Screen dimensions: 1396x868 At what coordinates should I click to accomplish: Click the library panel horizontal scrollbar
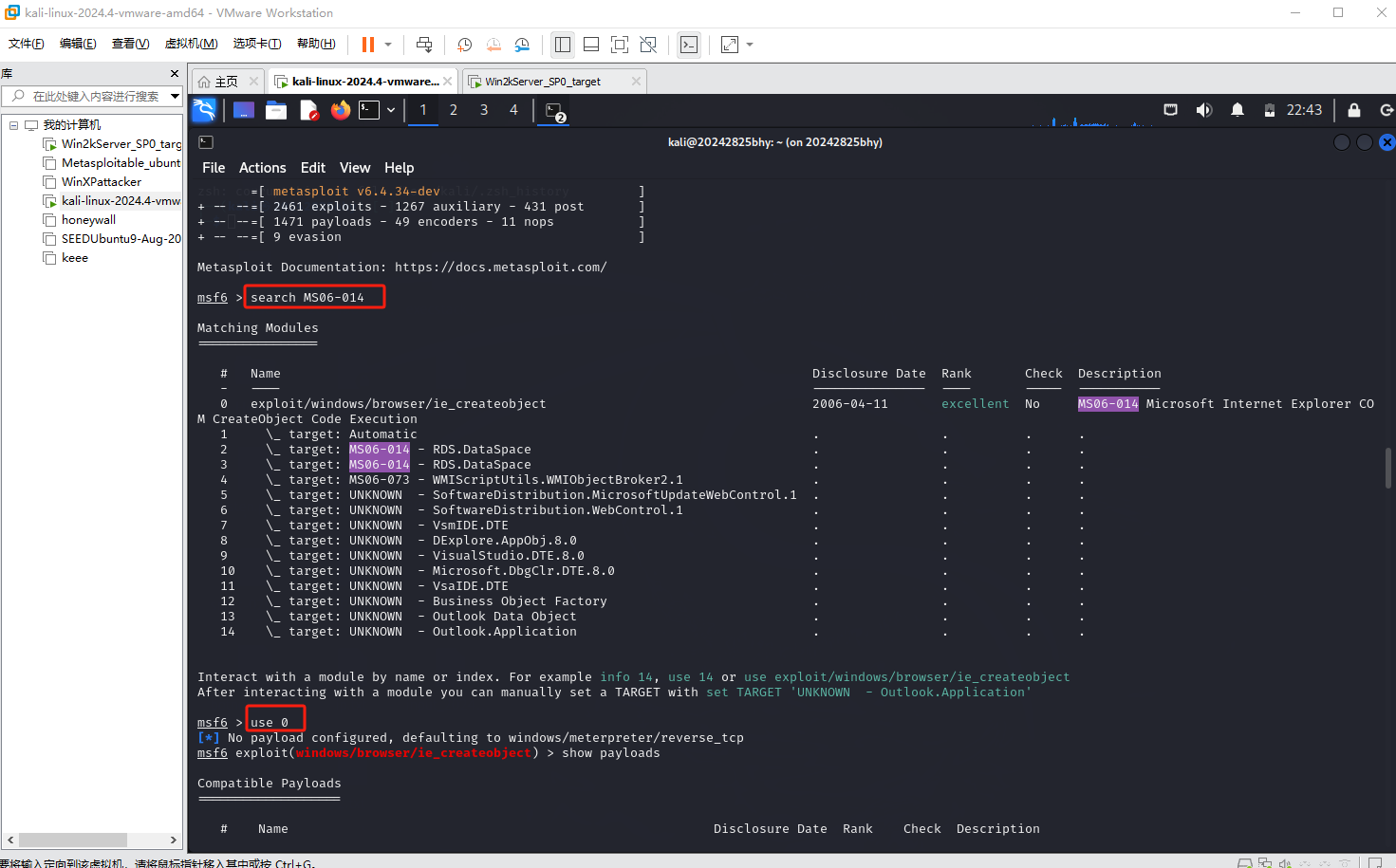[x=73, y=840]
